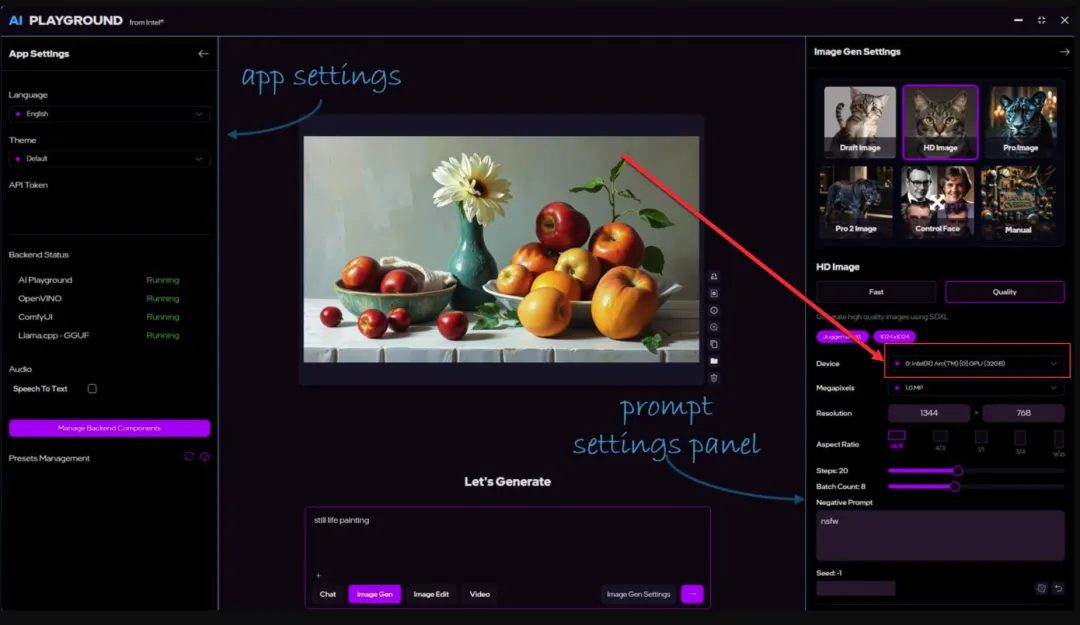The image size is (1080, 625).
Task: Open the Device selection dropdown
Action: [976, 363]
